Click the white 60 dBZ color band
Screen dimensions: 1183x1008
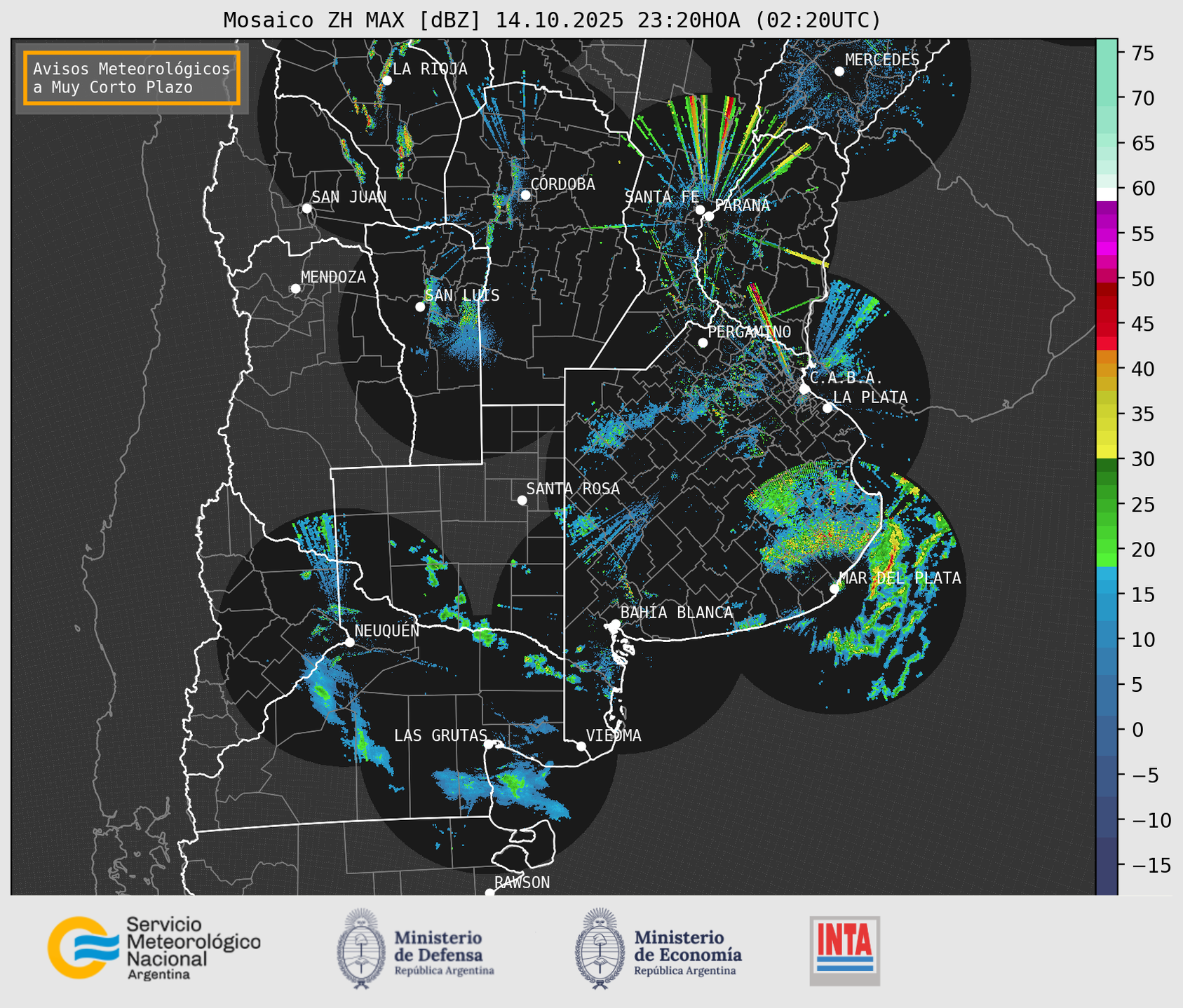tap(1107, 194)
